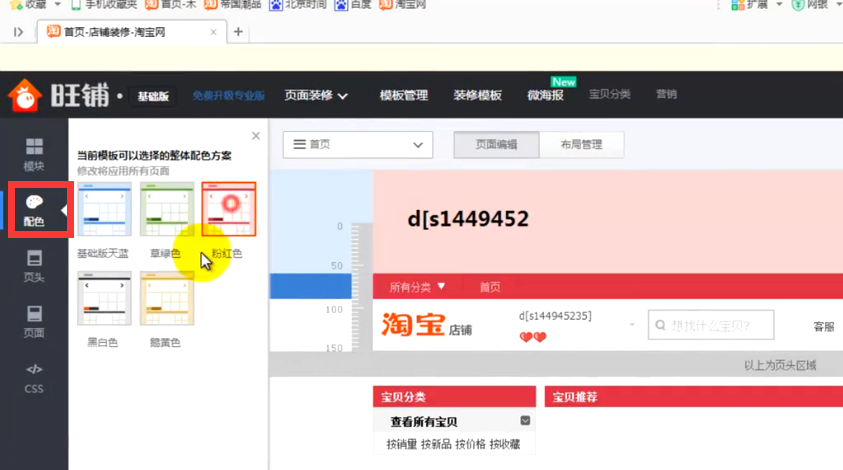Choose the 草绿色 grass green scheme
This screenshot has height=470, width=843.
[167, 209]
